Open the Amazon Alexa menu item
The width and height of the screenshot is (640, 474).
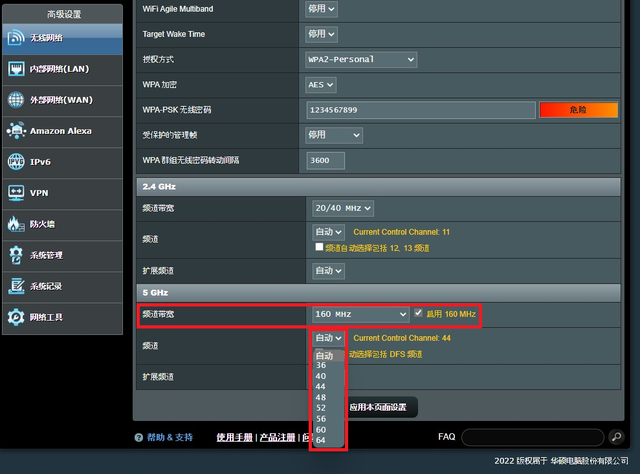pyautogui.click(x=62, y=131)
